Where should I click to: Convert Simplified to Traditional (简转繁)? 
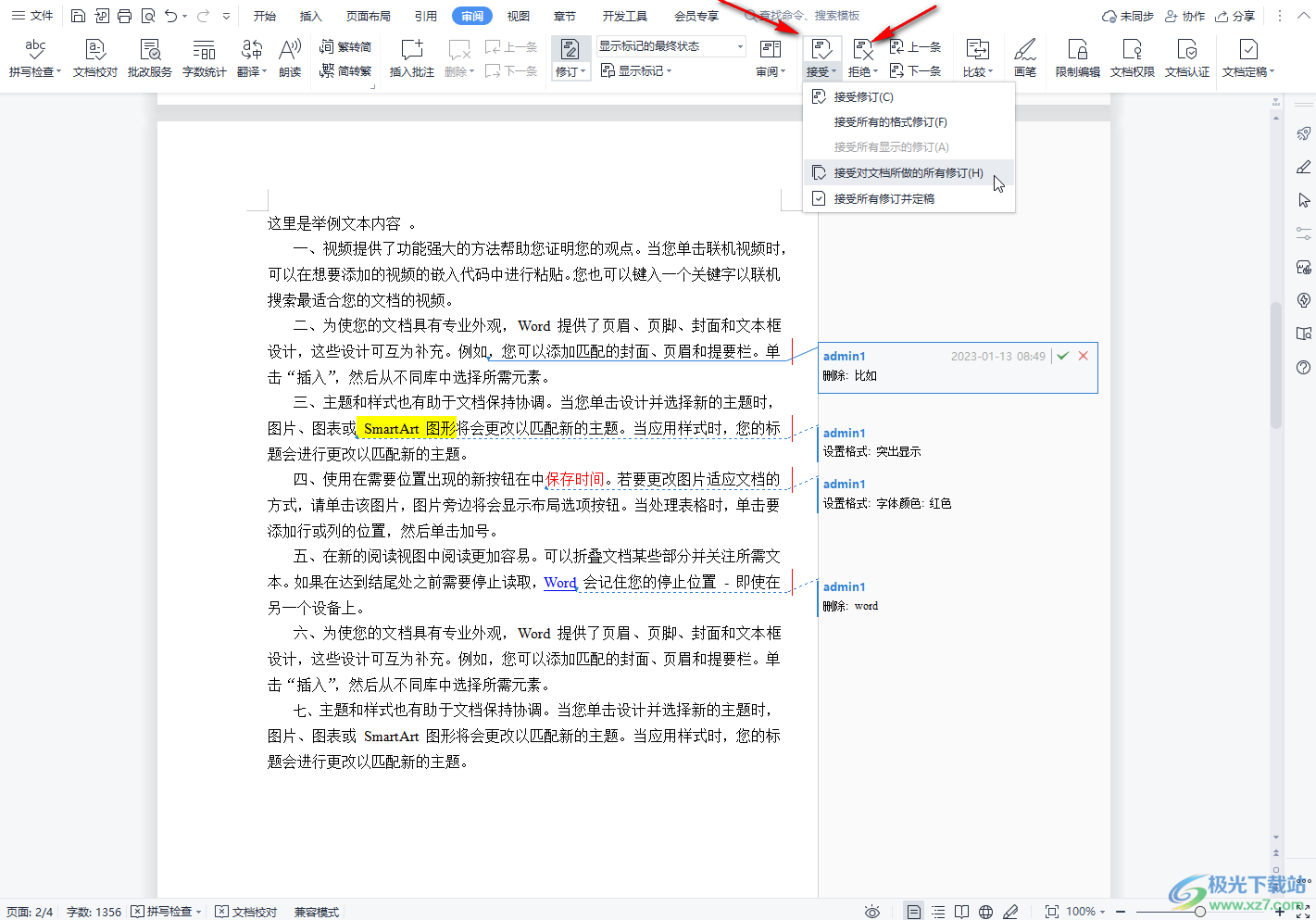coord(345,70)
